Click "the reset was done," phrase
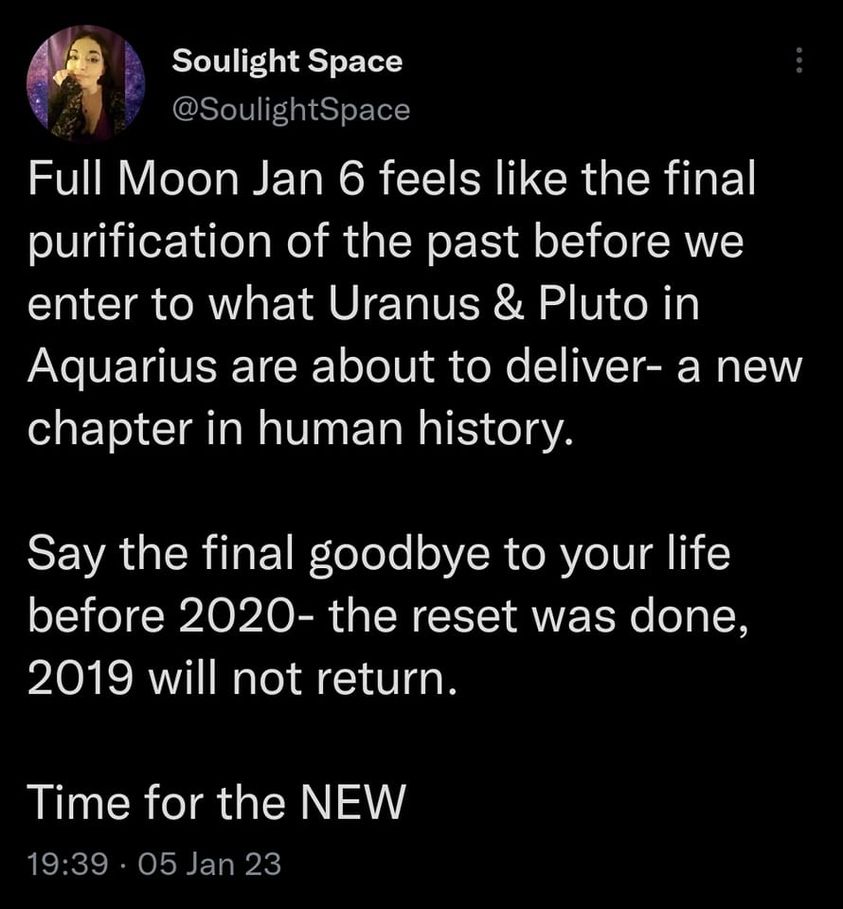Image resolution: width=843 pixels, height=909 pixels. (x=539, y=617)
